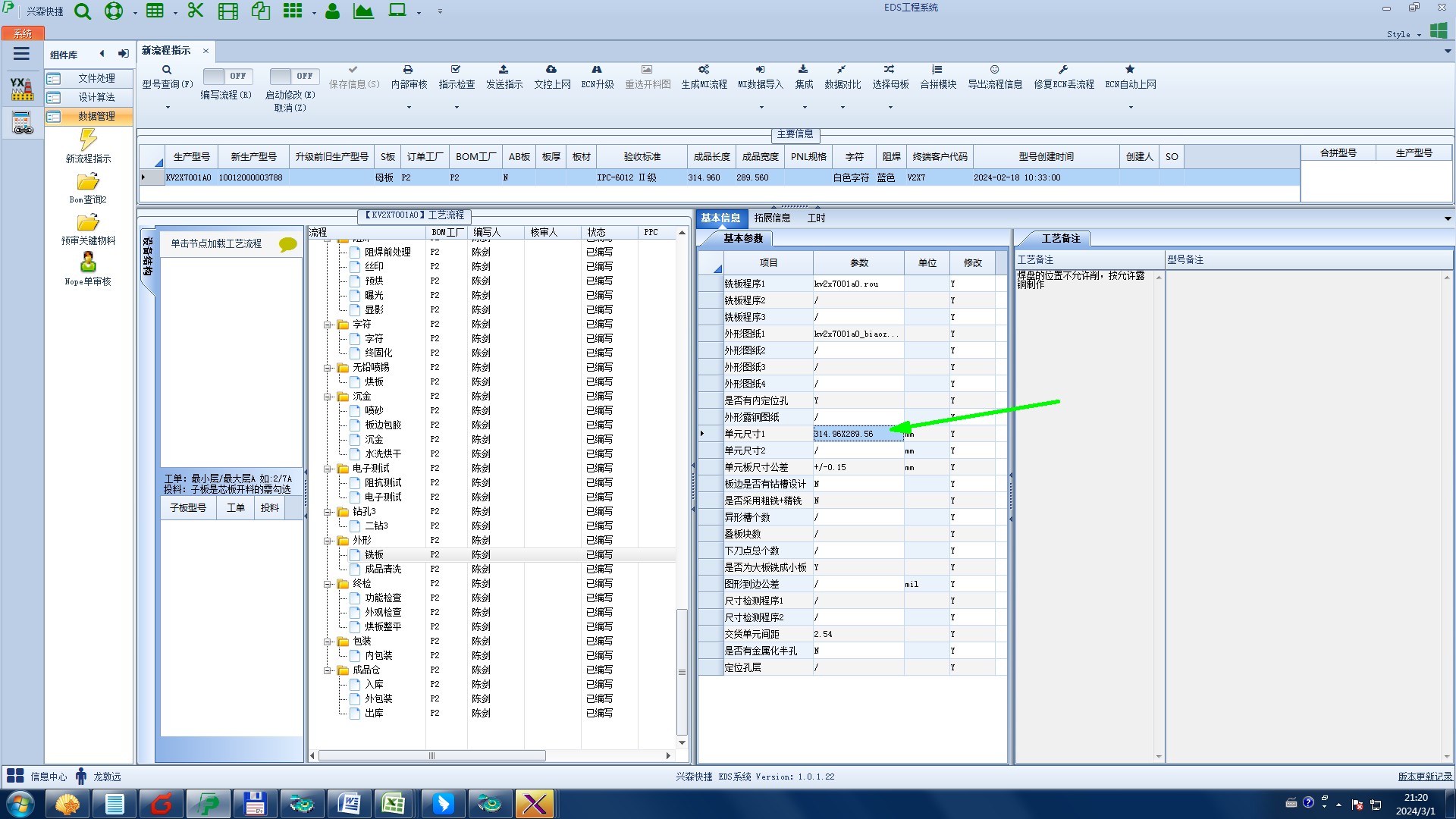Open the 版本更新记录 link
This screenshot has height=819, width=1456.
click(x=1424, y=777)
